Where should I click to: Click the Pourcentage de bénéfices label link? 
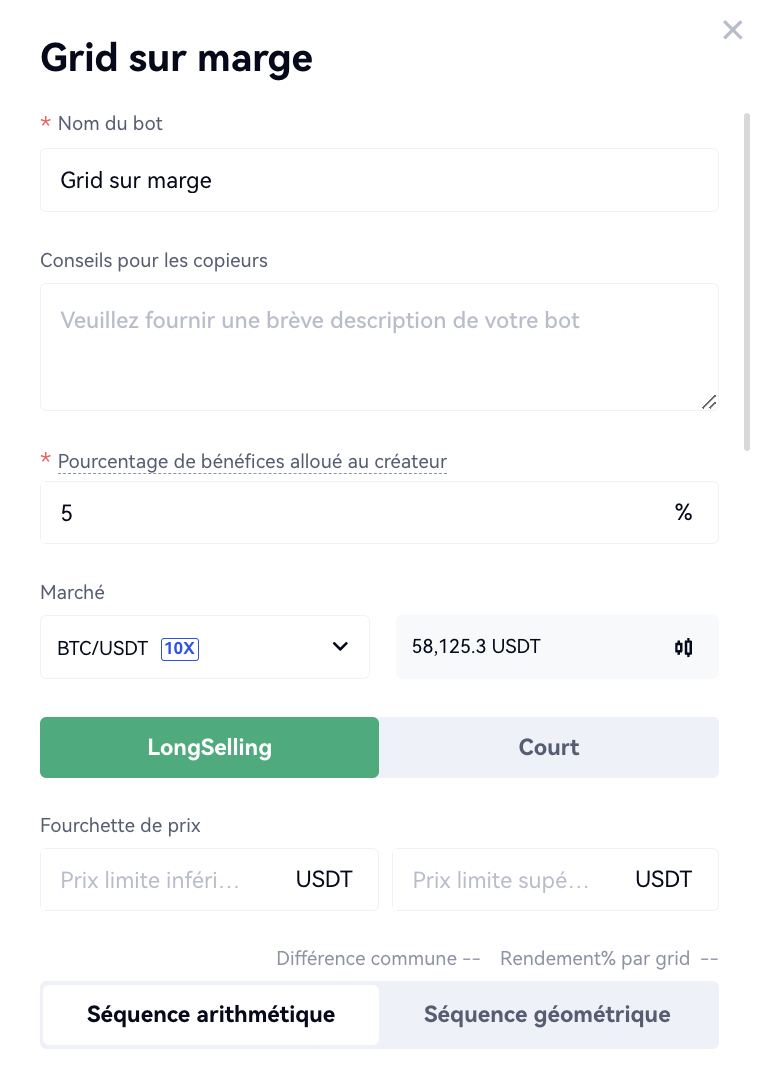tap(252, 462)
